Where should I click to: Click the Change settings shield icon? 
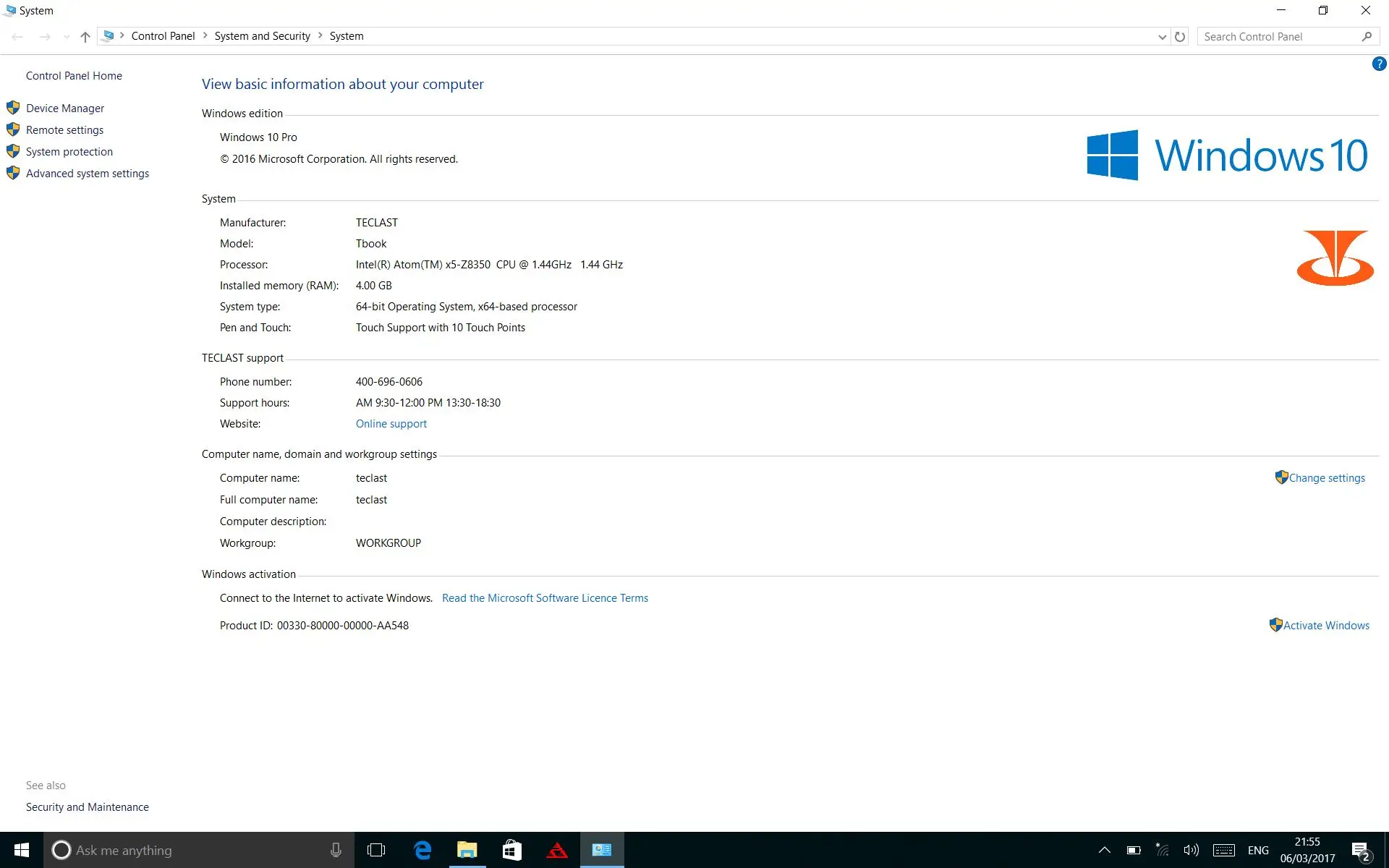click(x=1281, y=477)
